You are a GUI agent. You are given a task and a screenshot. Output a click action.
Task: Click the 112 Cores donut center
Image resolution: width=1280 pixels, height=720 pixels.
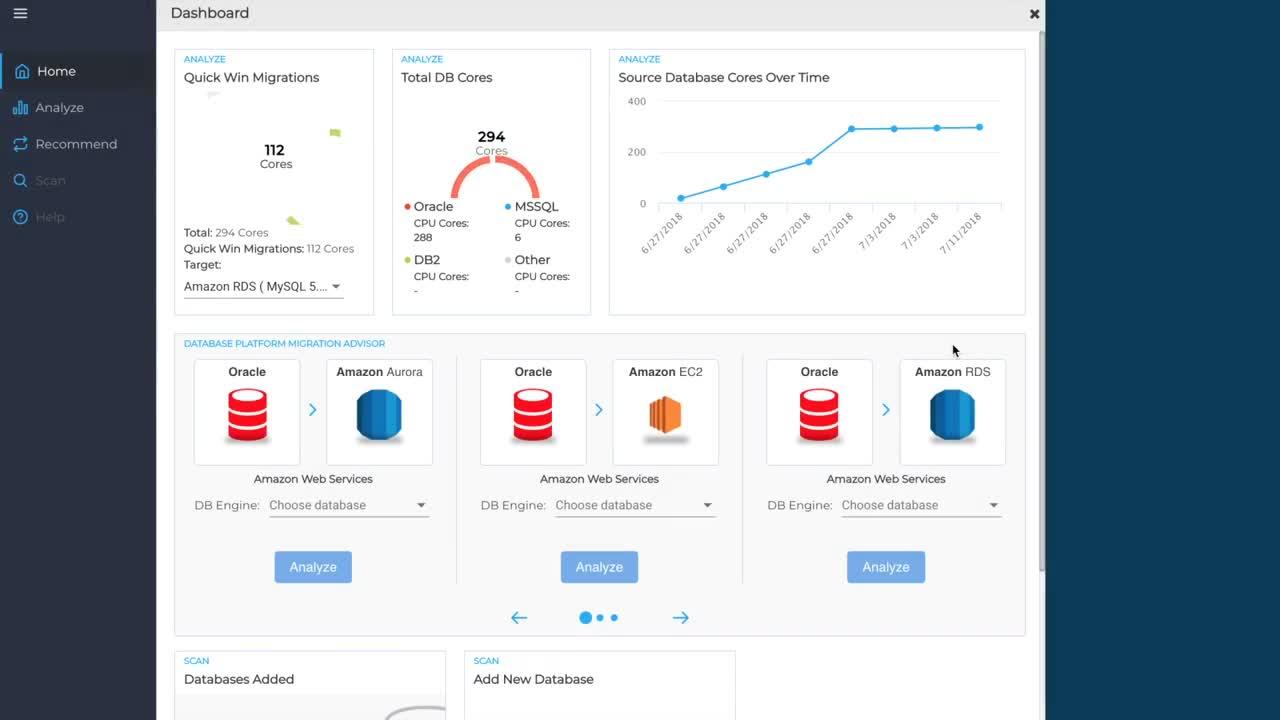(275, 156)
